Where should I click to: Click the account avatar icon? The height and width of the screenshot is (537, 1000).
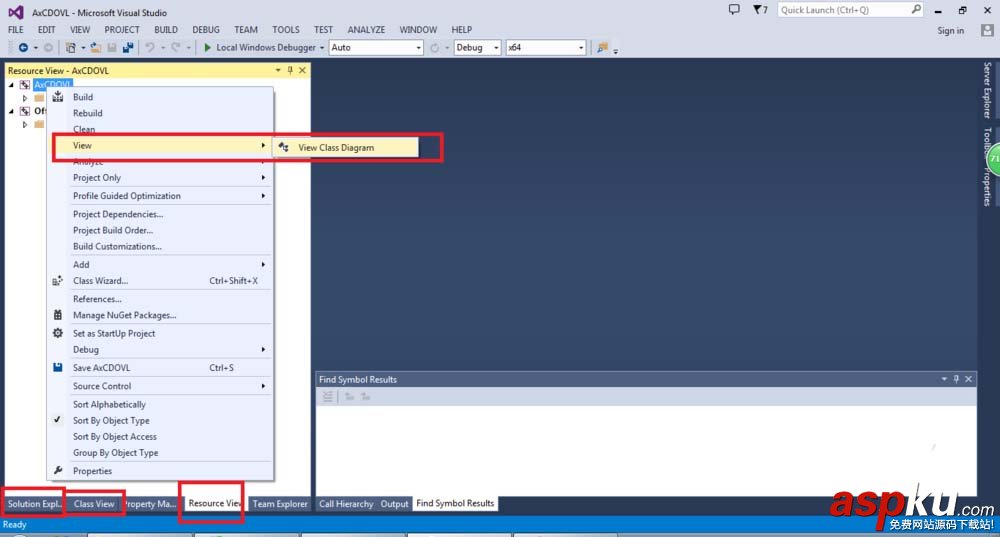pos(987,30)
